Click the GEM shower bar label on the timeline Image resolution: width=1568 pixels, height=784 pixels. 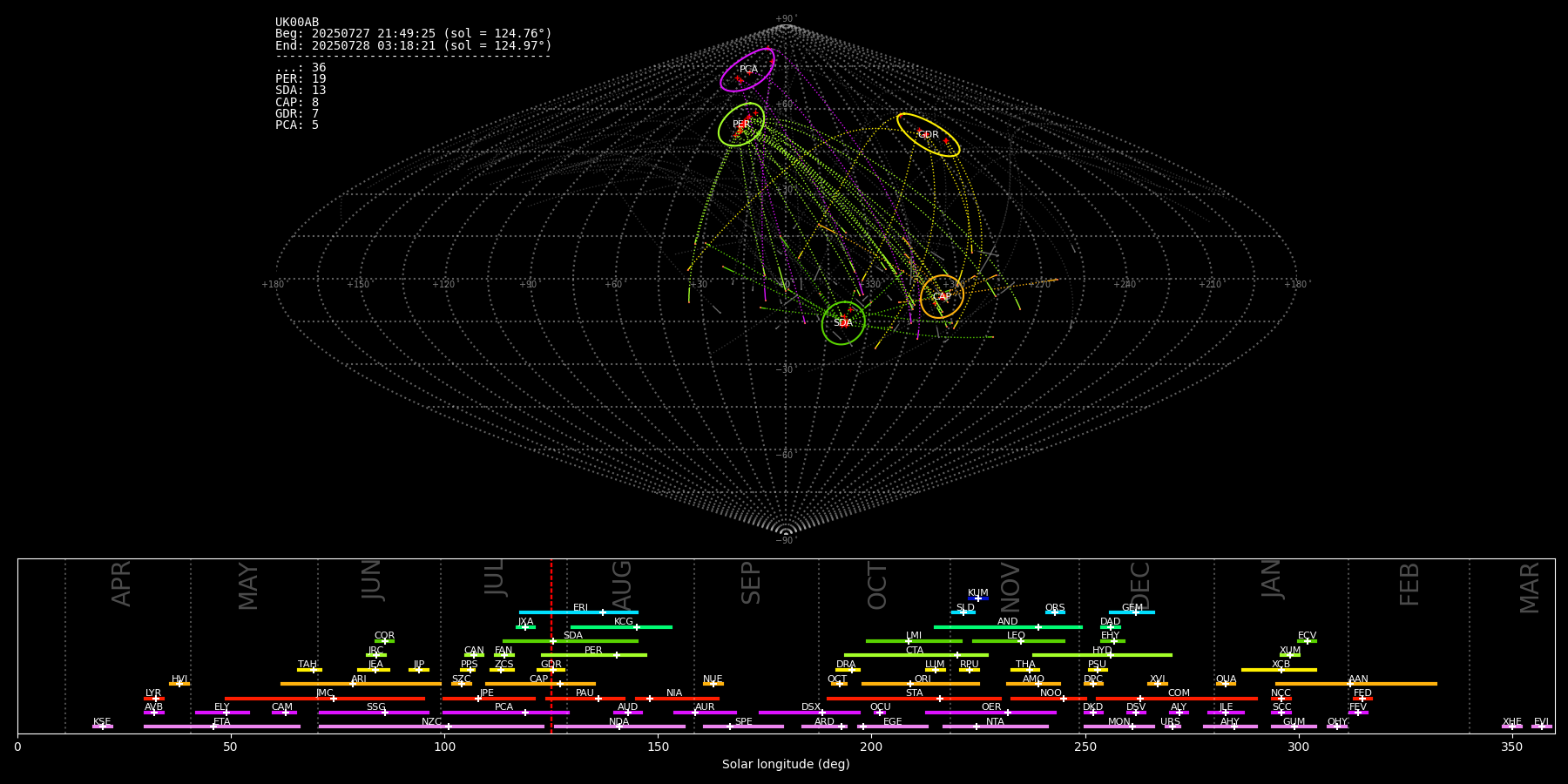[x=1132, y=608]
